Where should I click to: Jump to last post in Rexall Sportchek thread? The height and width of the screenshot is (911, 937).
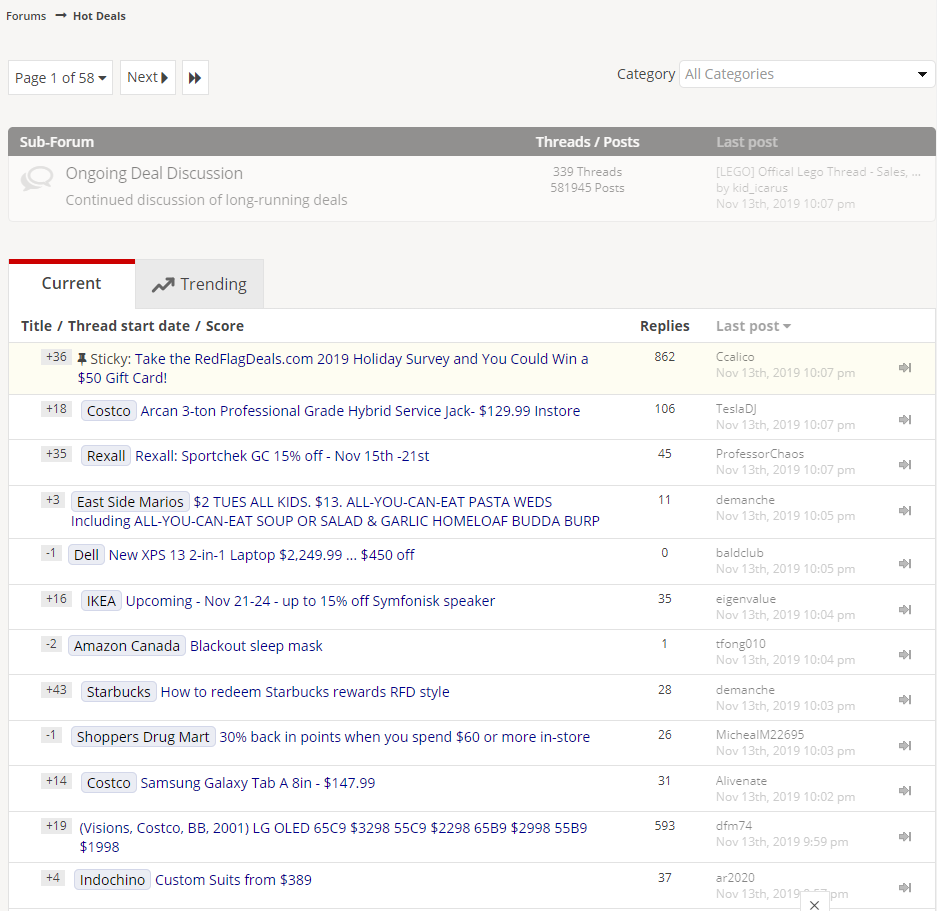click(x=905, y=464)
